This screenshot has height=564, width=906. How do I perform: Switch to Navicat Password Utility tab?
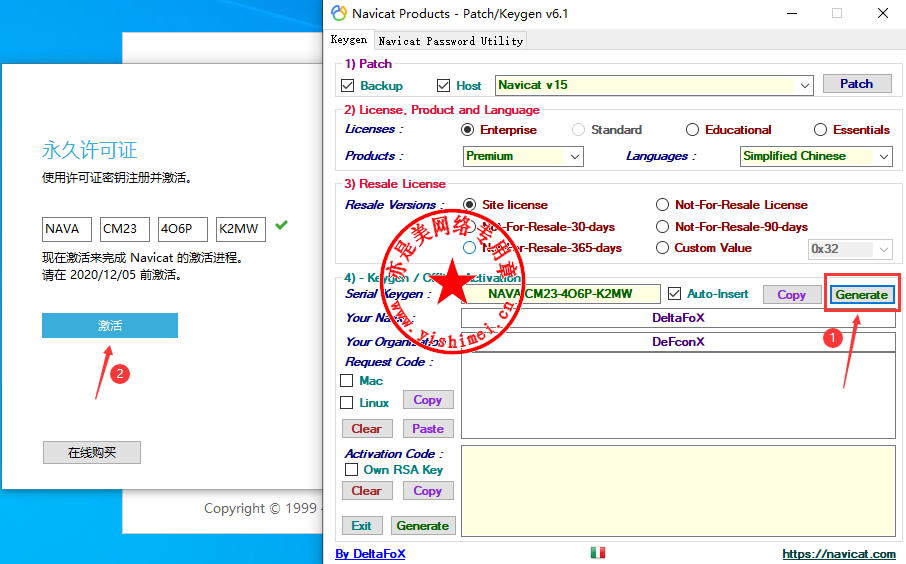pos(450,41)
